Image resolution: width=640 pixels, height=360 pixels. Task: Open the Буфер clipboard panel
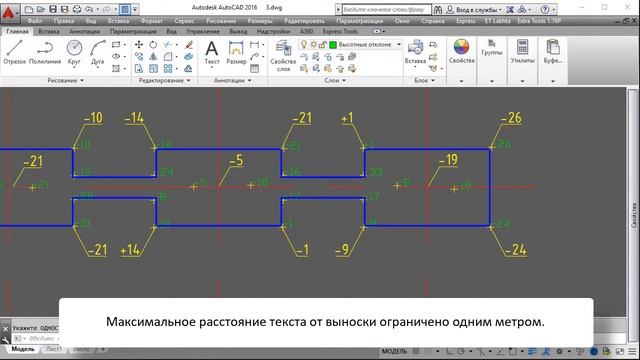click(x=553, y=51)
